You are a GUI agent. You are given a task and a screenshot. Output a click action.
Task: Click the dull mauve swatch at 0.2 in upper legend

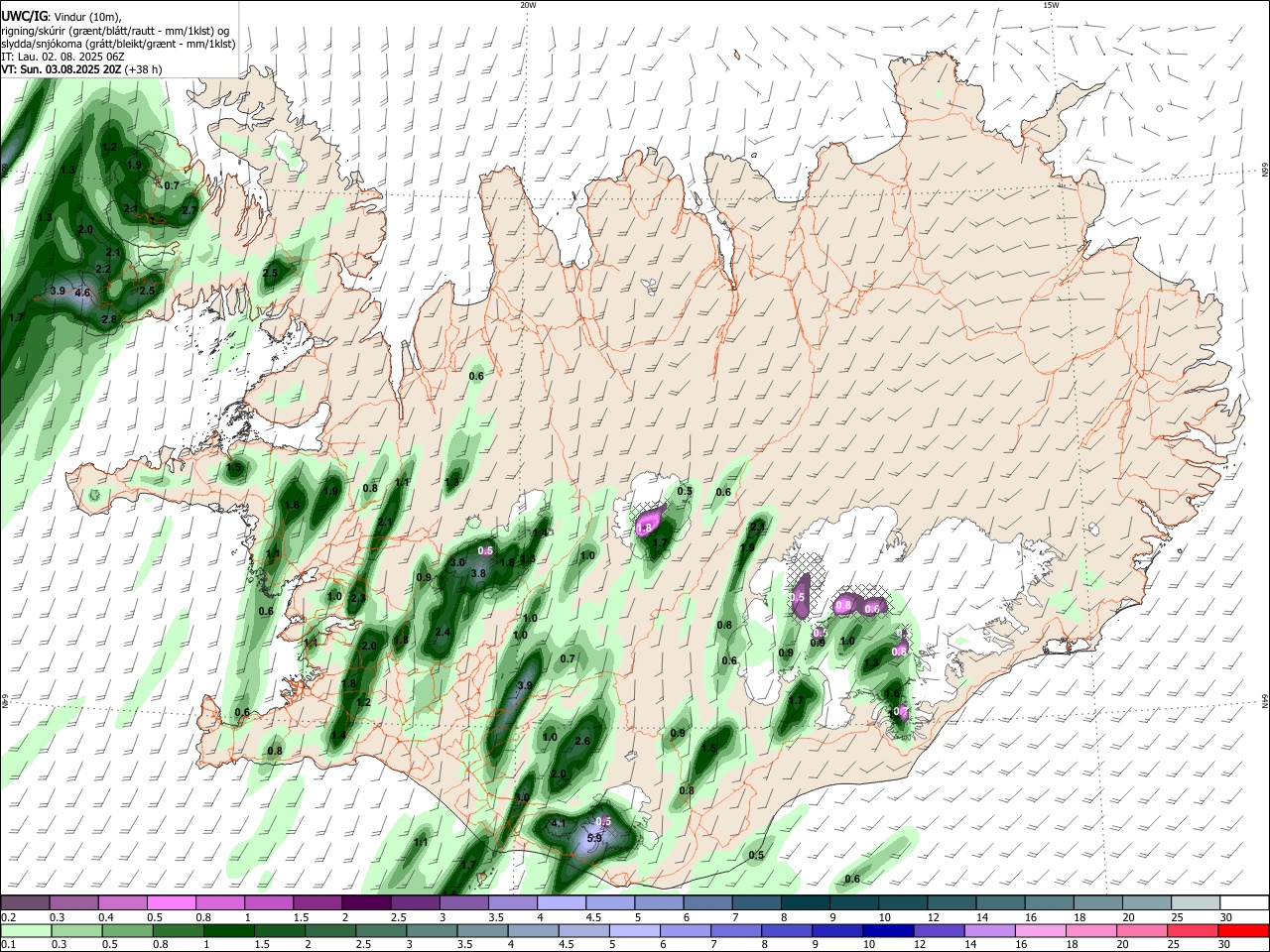tap(25, 902)
